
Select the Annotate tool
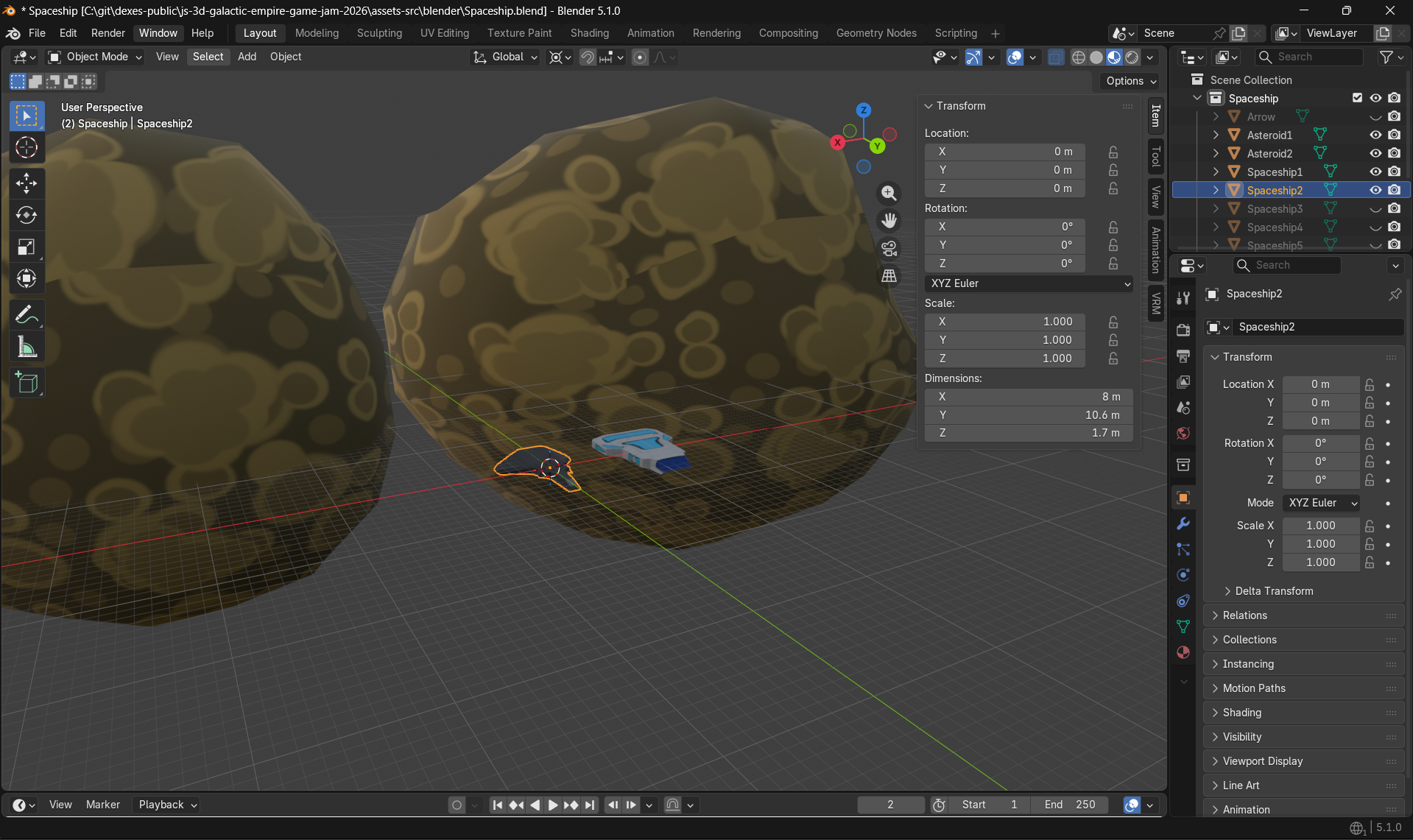27,314
